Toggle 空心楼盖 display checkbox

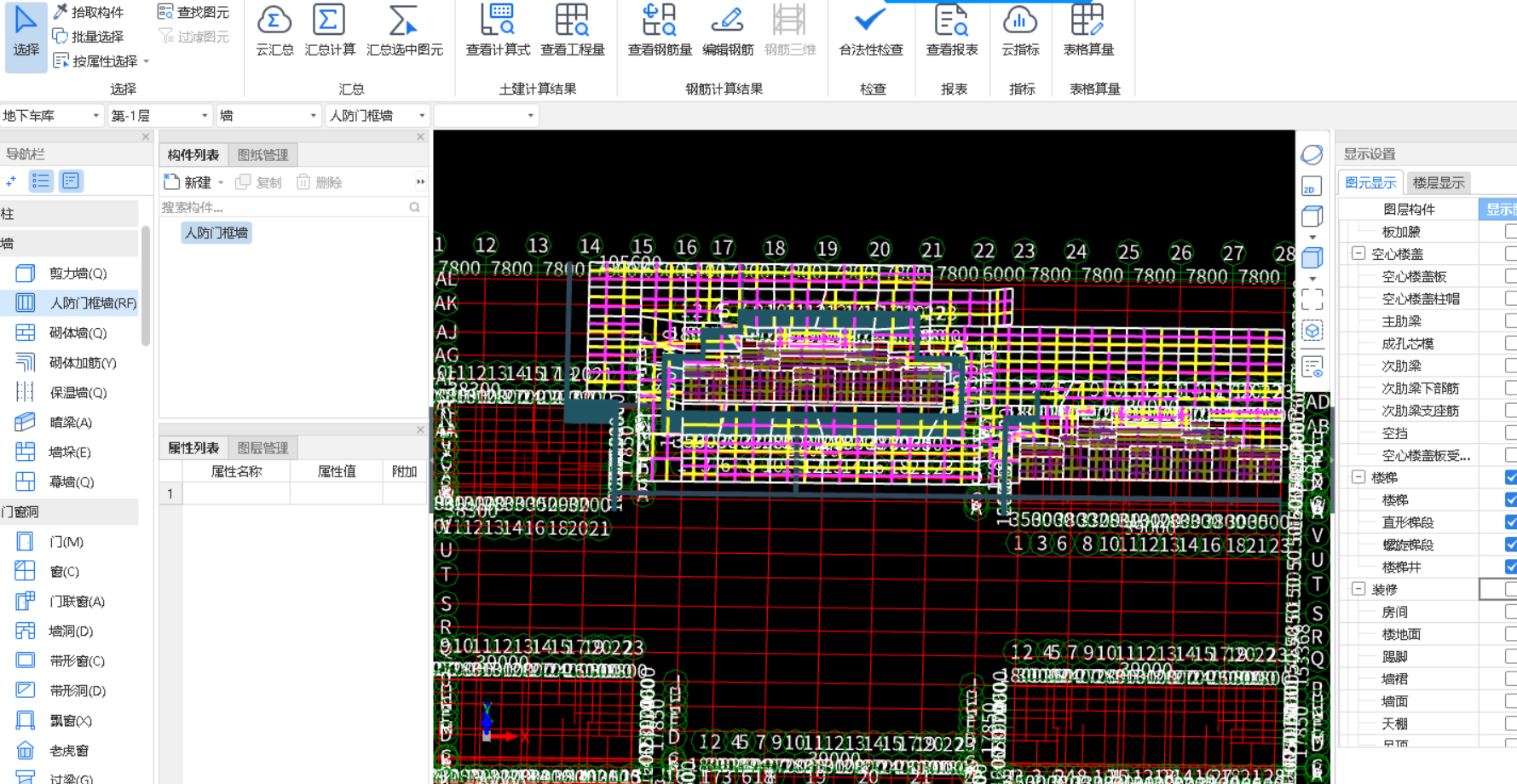1510,253
